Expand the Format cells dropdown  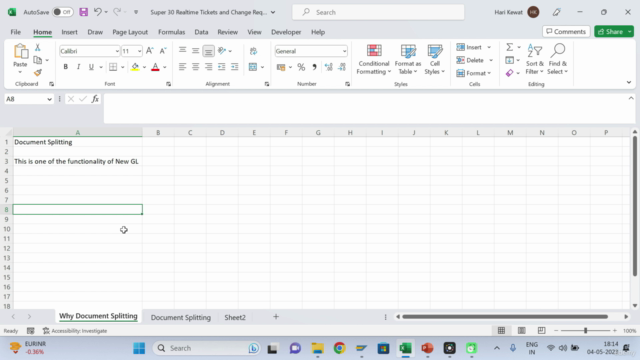click(489, 73)
